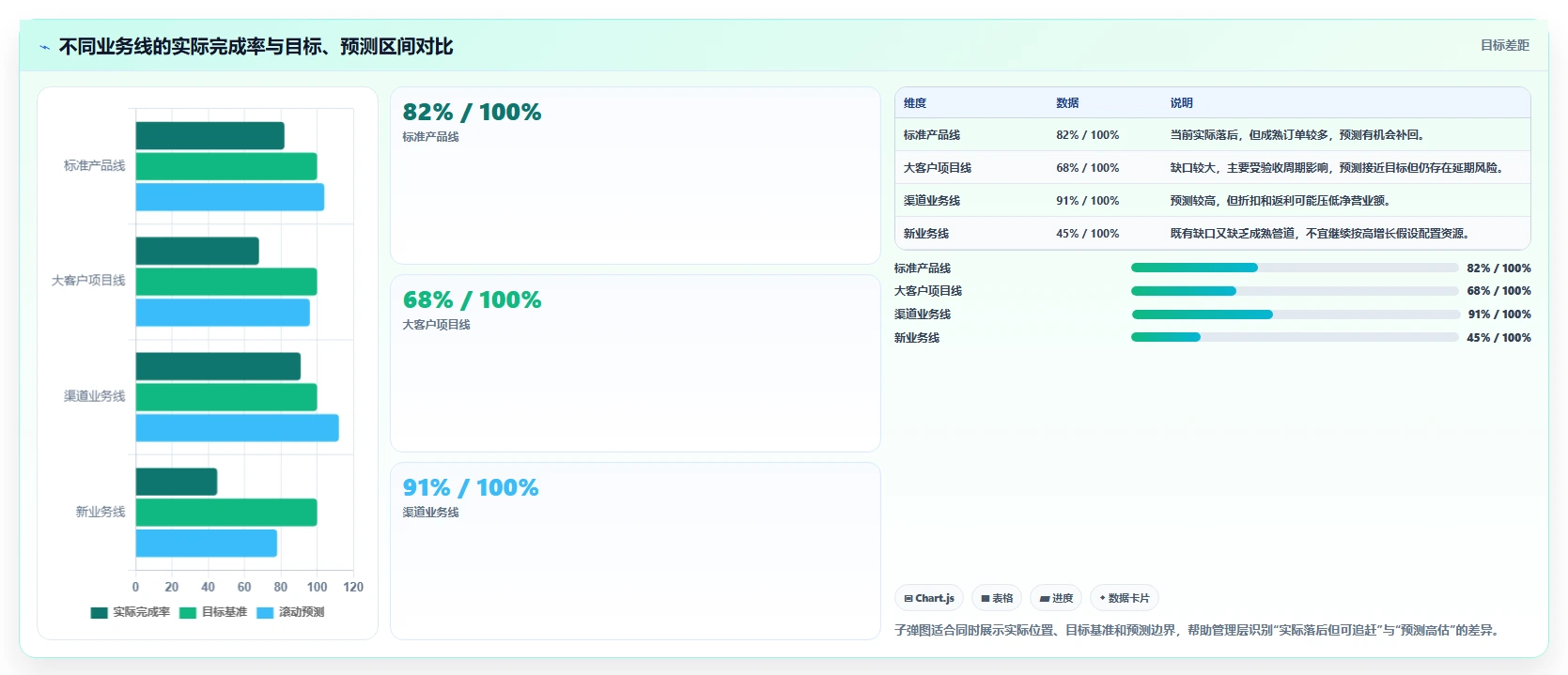Select the 68% / 100% 大客户项目线 card
The image size is (1568, 675).
click(635, 363)
